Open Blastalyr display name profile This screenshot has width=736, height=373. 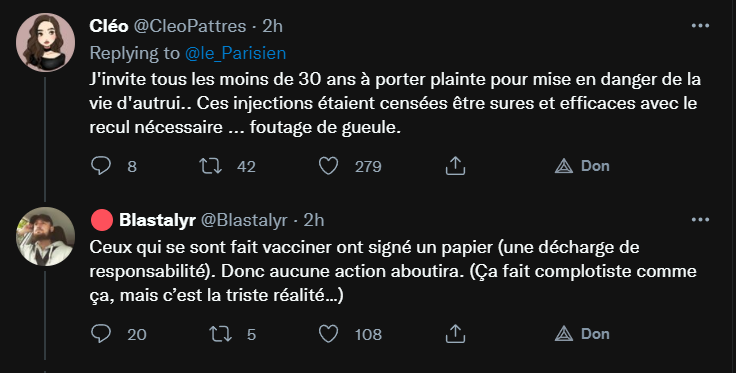coord(157,220)
